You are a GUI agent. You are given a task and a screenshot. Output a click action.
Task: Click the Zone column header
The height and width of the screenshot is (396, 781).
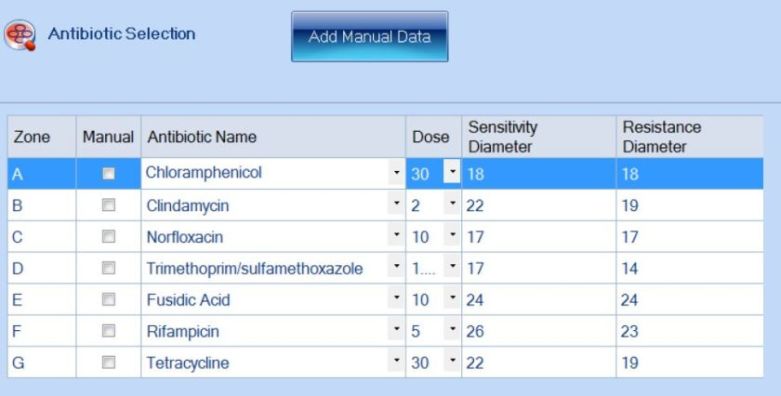coord(42,137)
